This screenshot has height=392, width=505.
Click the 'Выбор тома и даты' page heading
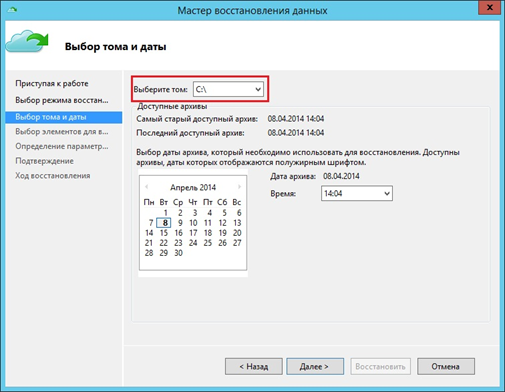point(115,46)
